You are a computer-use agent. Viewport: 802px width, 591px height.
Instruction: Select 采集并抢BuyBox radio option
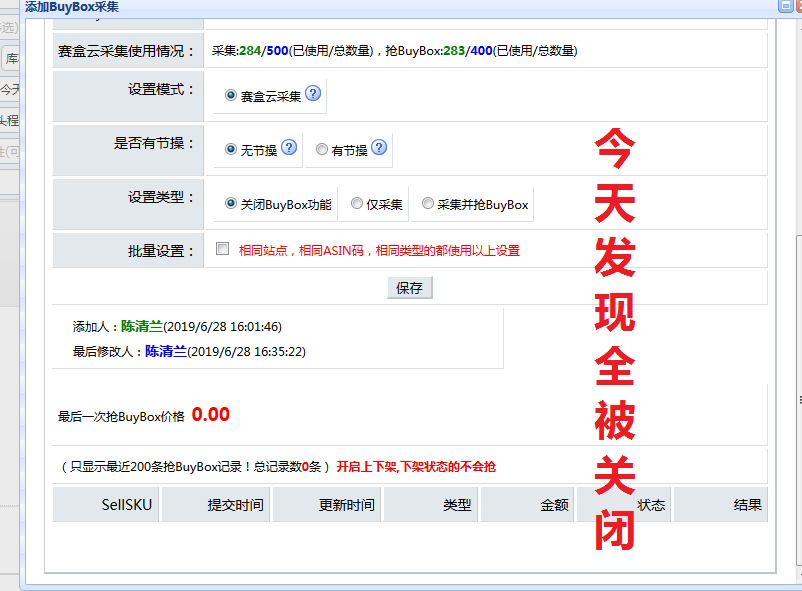tap(428, 203)
